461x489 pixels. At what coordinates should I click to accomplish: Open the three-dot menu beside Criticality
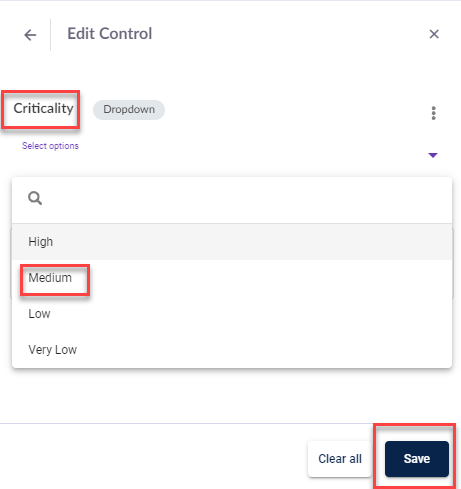coord(433,113)
